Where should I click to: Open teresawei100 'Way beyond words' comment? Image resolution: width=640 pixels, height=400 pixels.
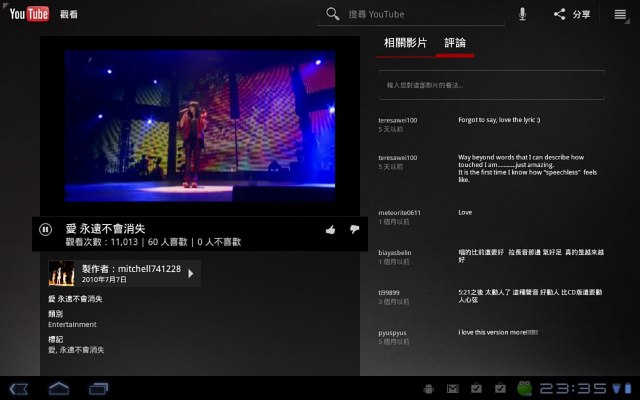point(527,168)
